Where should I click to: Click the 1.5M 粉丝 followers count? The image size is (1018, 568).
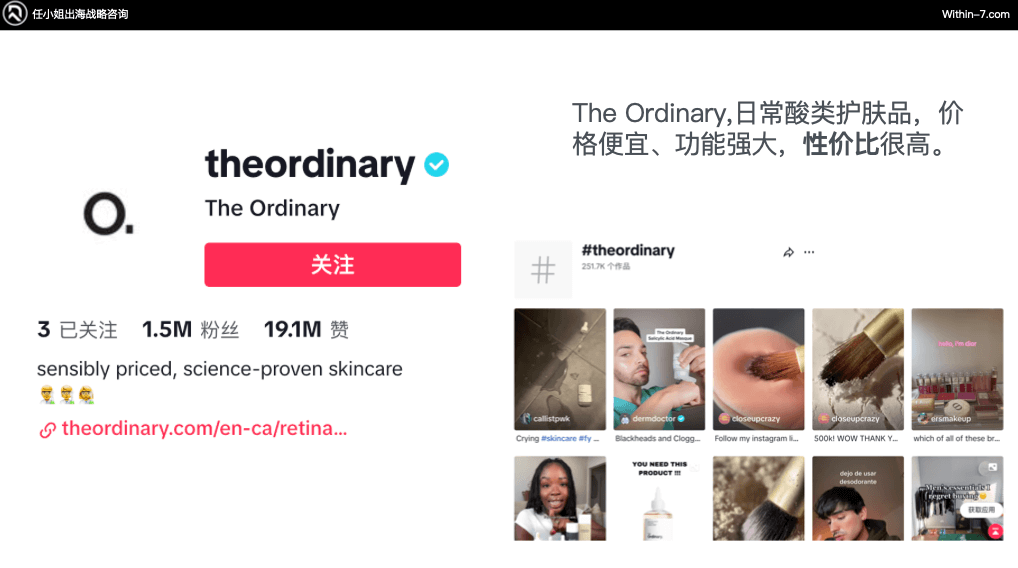[191, 329]
